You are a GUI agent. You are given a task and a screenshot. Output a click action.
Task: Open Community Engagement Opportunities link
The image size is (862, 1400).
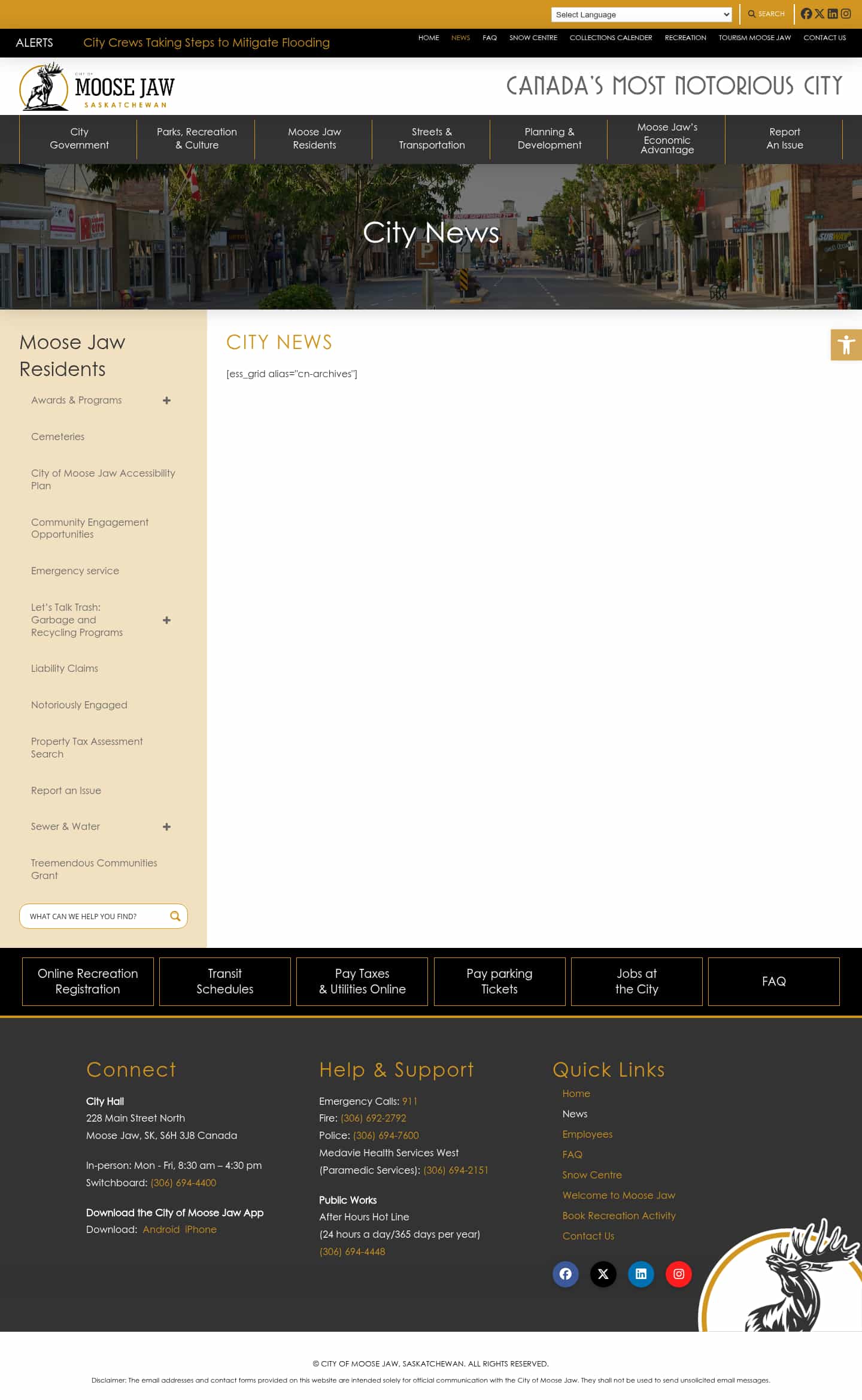(90, 528)
